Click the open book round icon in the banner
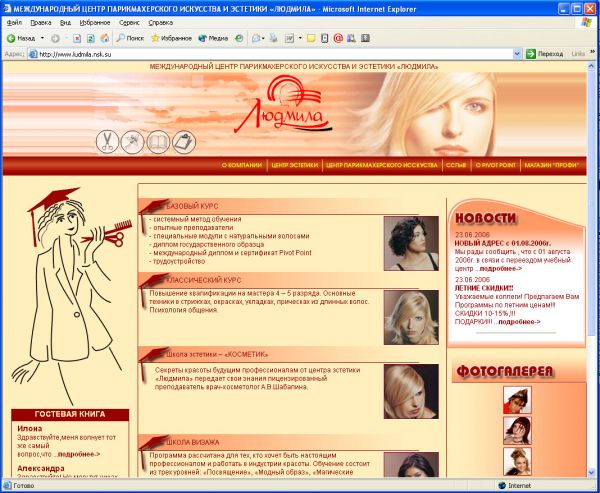This screenshot has width=600, height=493. click(158, 142)
